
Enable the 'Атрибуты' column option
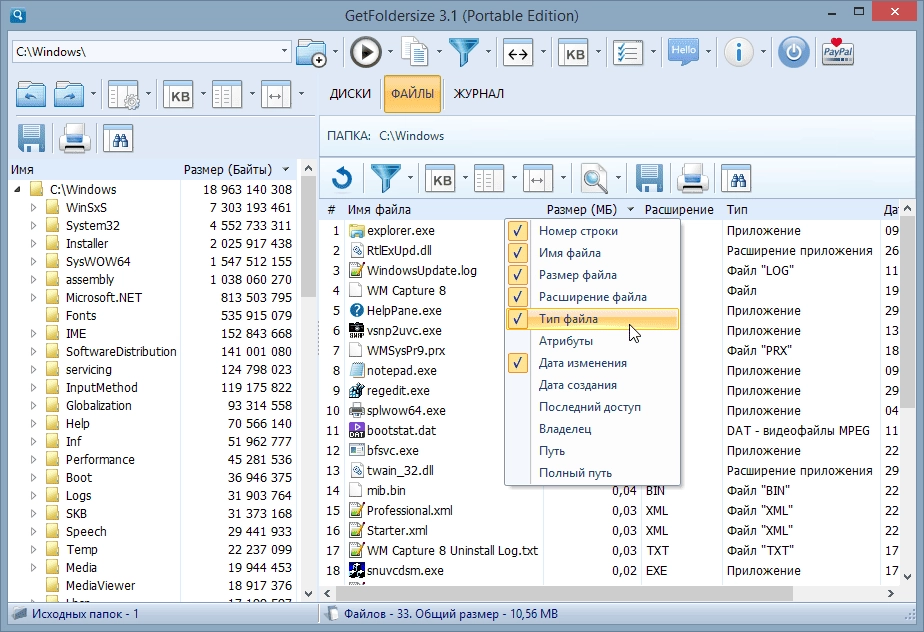pyautogui.click(x=592, y=341)
